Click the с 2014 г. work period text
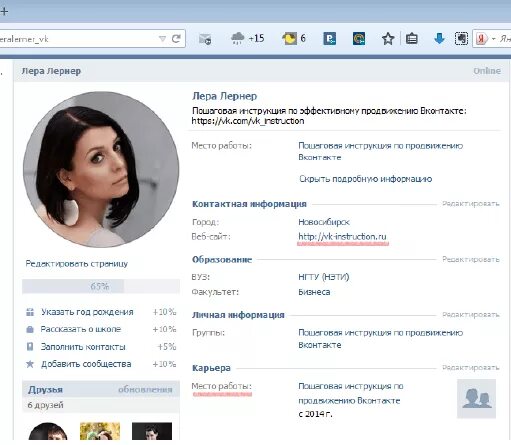Image resolution: width=511 pixels, height=445 pixels. pos(315,414)
